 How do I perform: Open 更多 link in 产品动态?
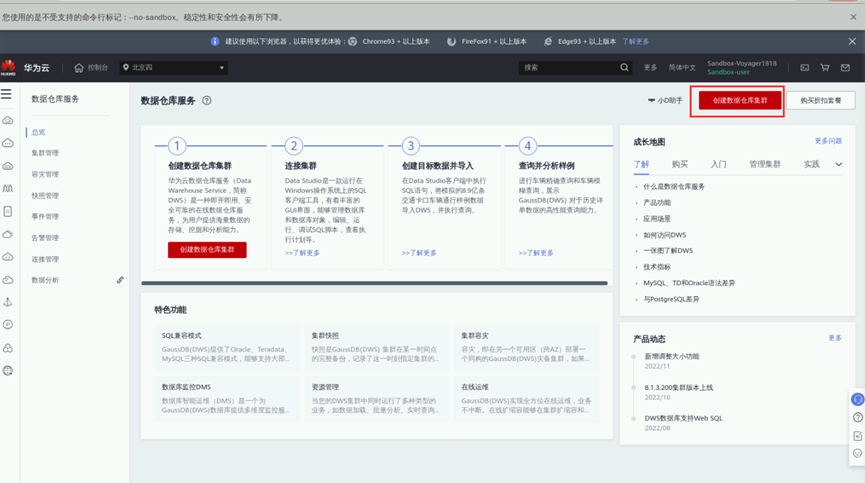tap(835, 338)
